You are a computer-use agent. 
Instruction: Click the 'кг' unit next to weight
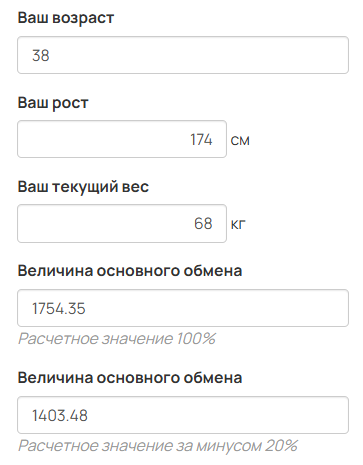click(x=238, y=224)
